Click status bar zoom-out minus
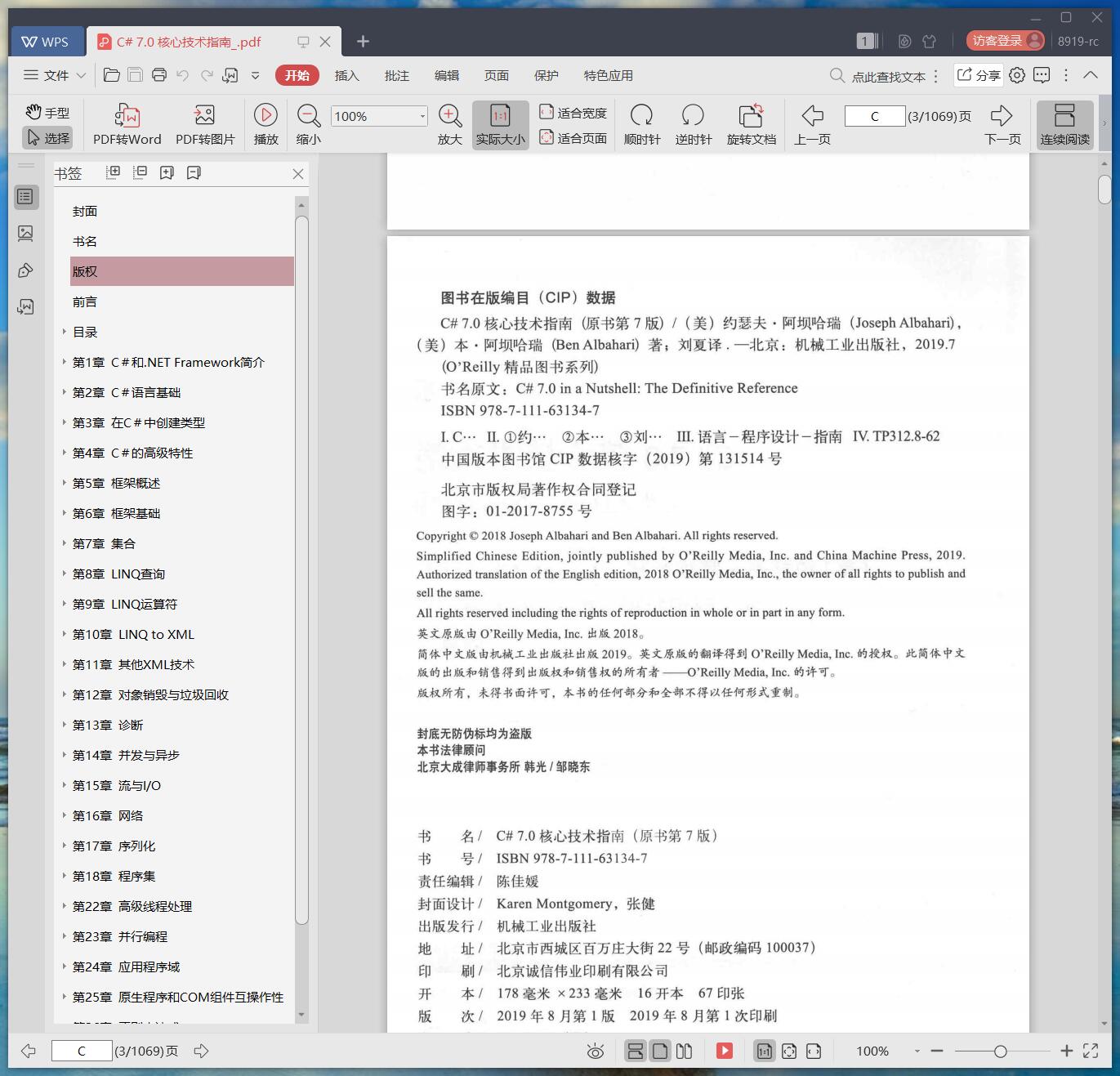This screenshot has width=1120, height=1076. pos(937,1051)
